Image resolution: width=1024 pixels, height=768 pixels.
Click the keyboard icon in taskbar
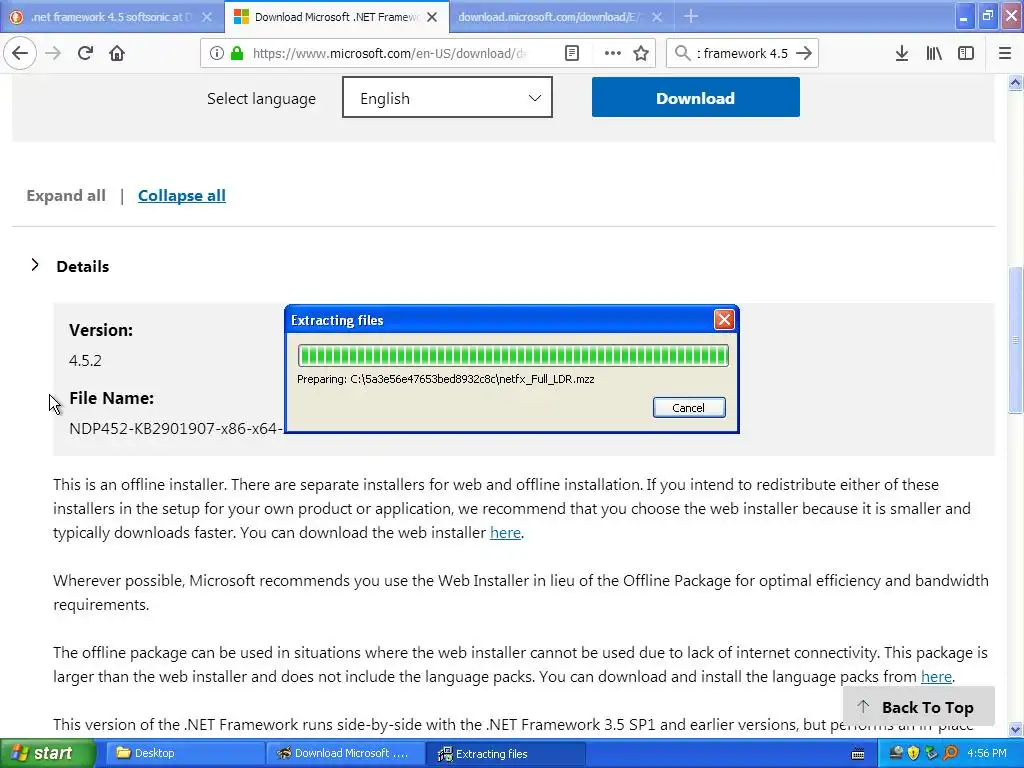click(858, 754)
